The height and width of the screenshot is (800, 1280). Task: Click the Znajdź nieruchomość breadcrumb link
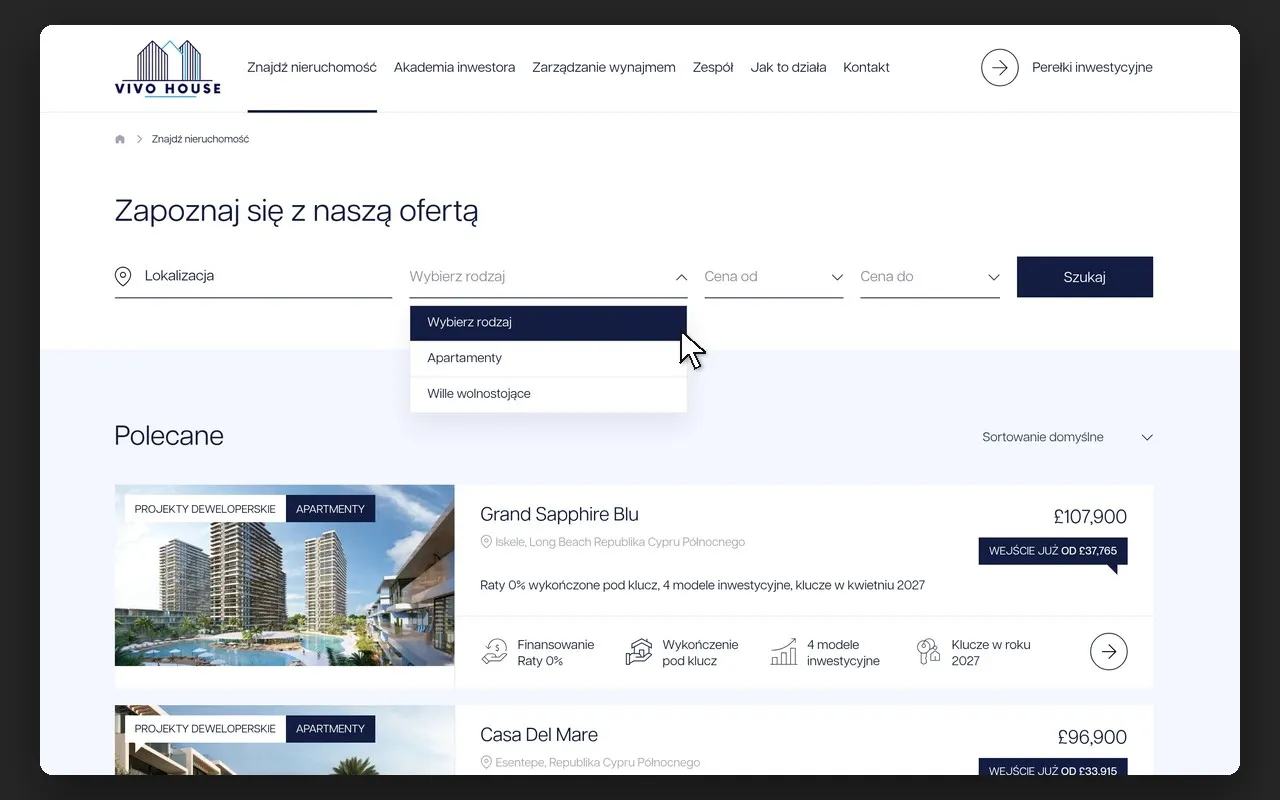[200, 139]
